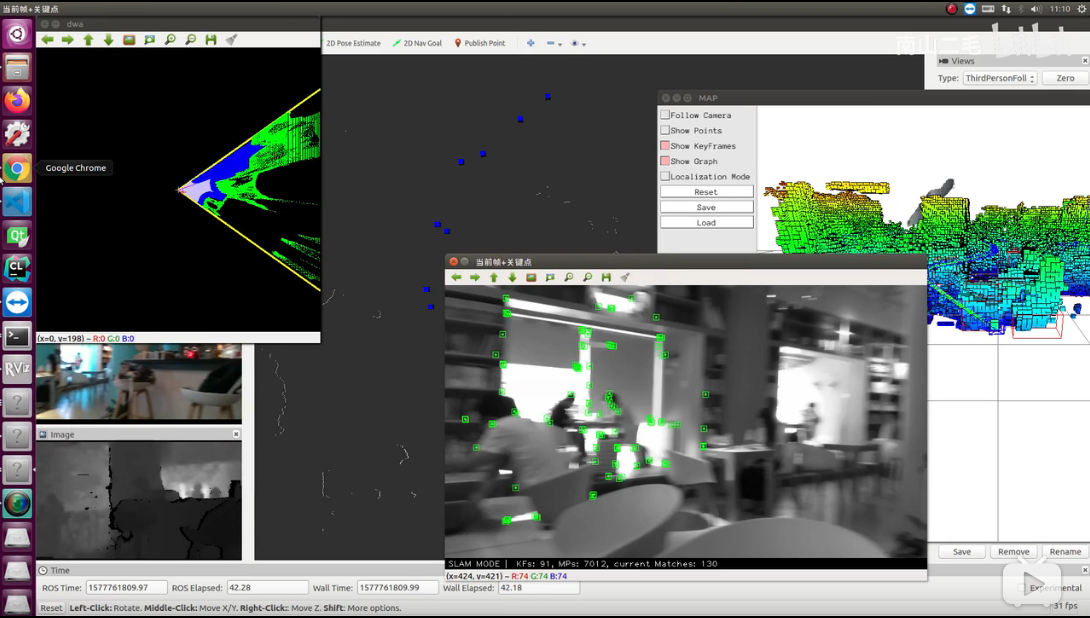1090x618 pixels.
Task: Click forward arrow in dwa window toolbar
Action: [x=67, y=40]
